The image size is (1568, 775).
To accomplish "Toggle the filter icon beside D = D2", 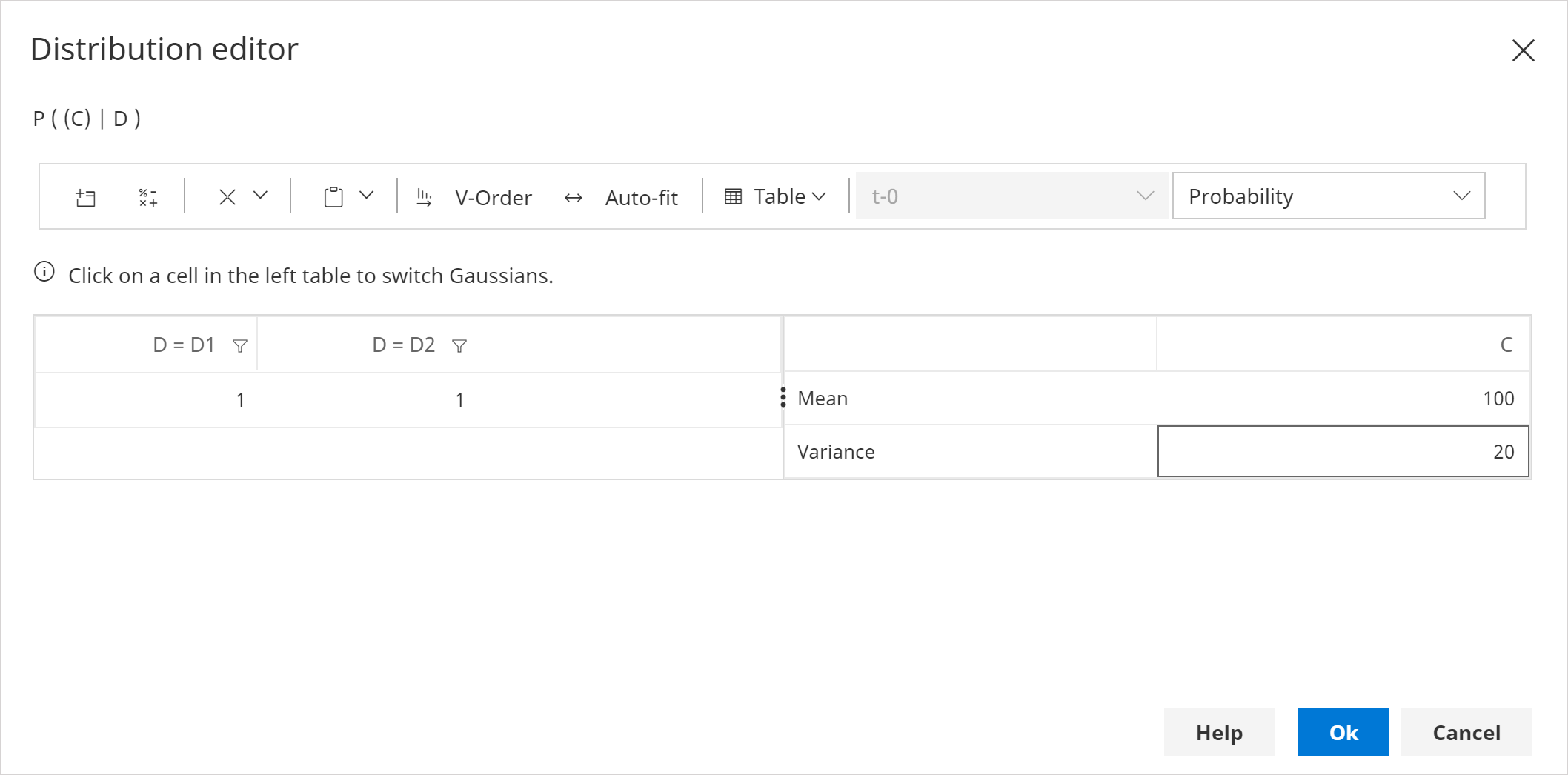I will tap(459, 346).
